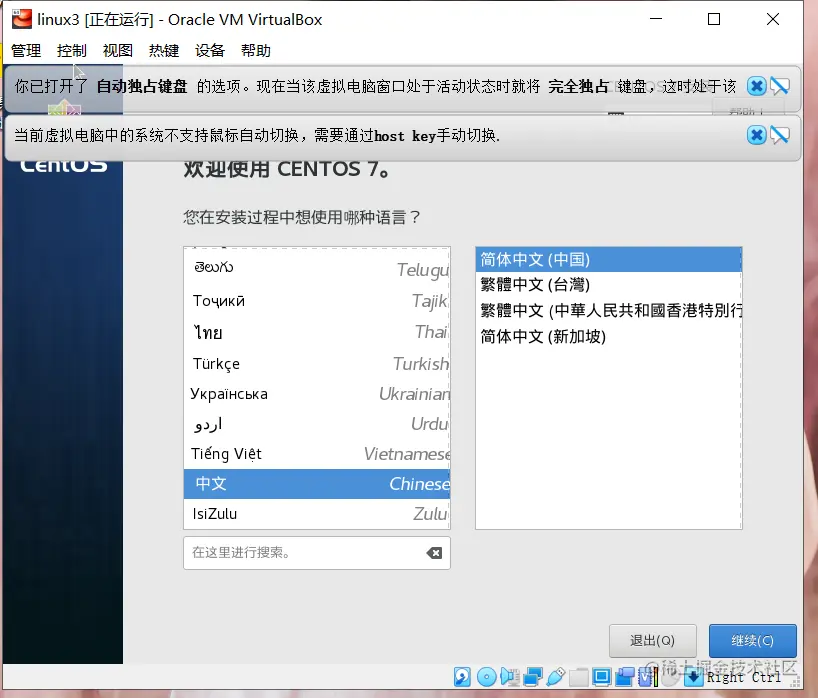Click the 继续(C) button

(x=752, y=641)
